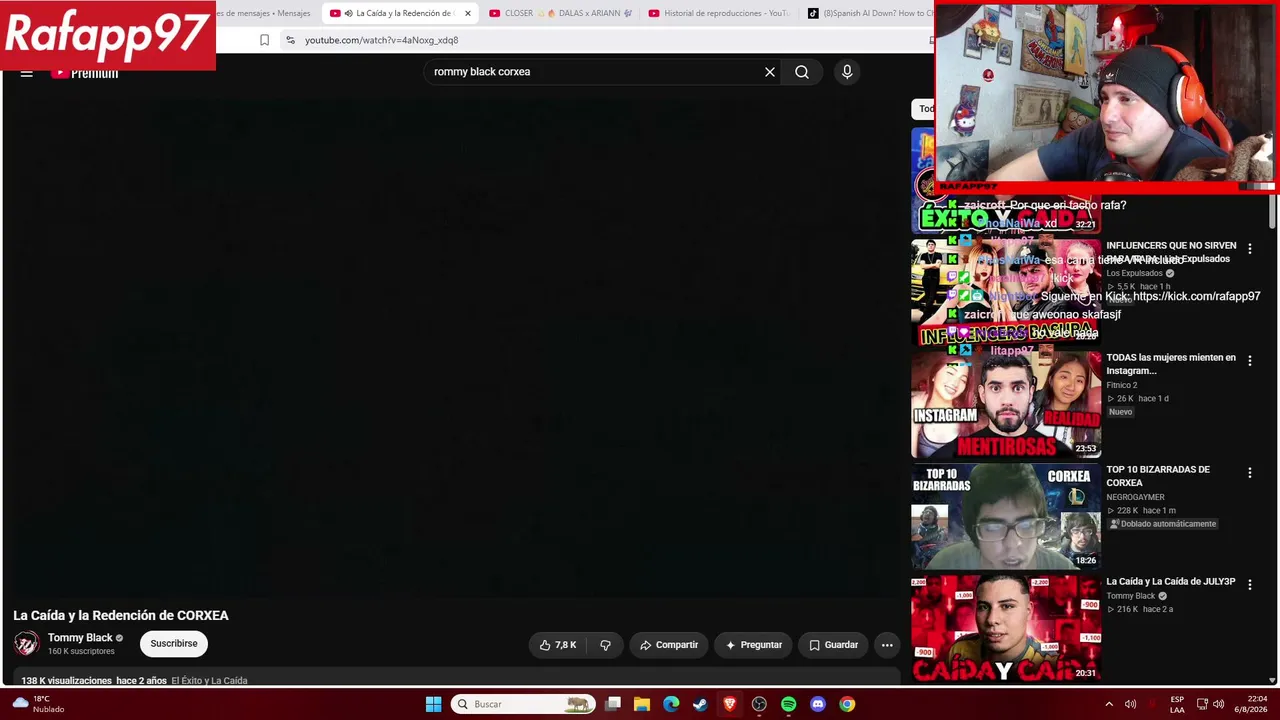Subscribe to Tommy Black with Suscribirse

pos(174,644)
